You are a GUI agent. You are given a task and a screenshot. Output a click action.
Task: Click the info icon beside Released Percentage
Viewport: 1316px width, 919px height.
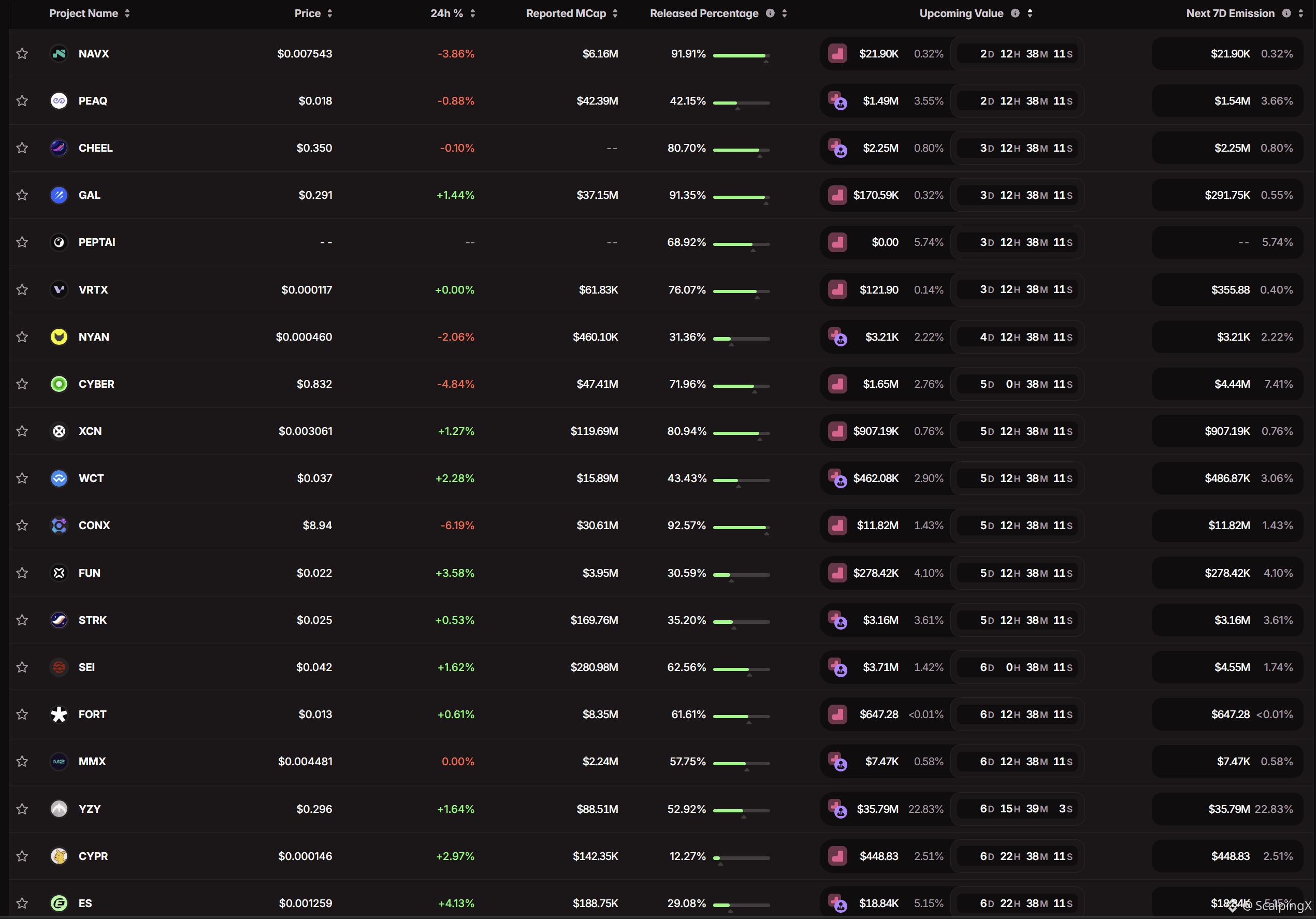770,13
